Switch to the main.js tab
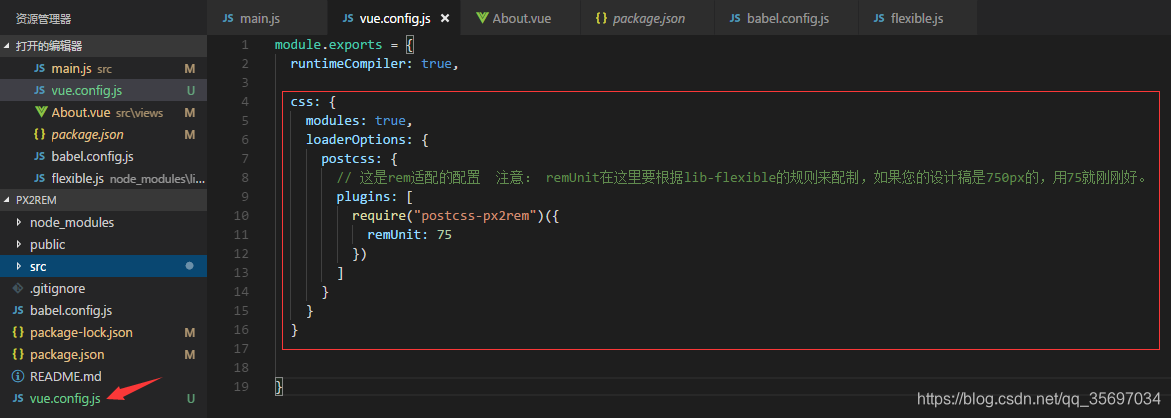1171x418 pixels. [x=267, y=18]
